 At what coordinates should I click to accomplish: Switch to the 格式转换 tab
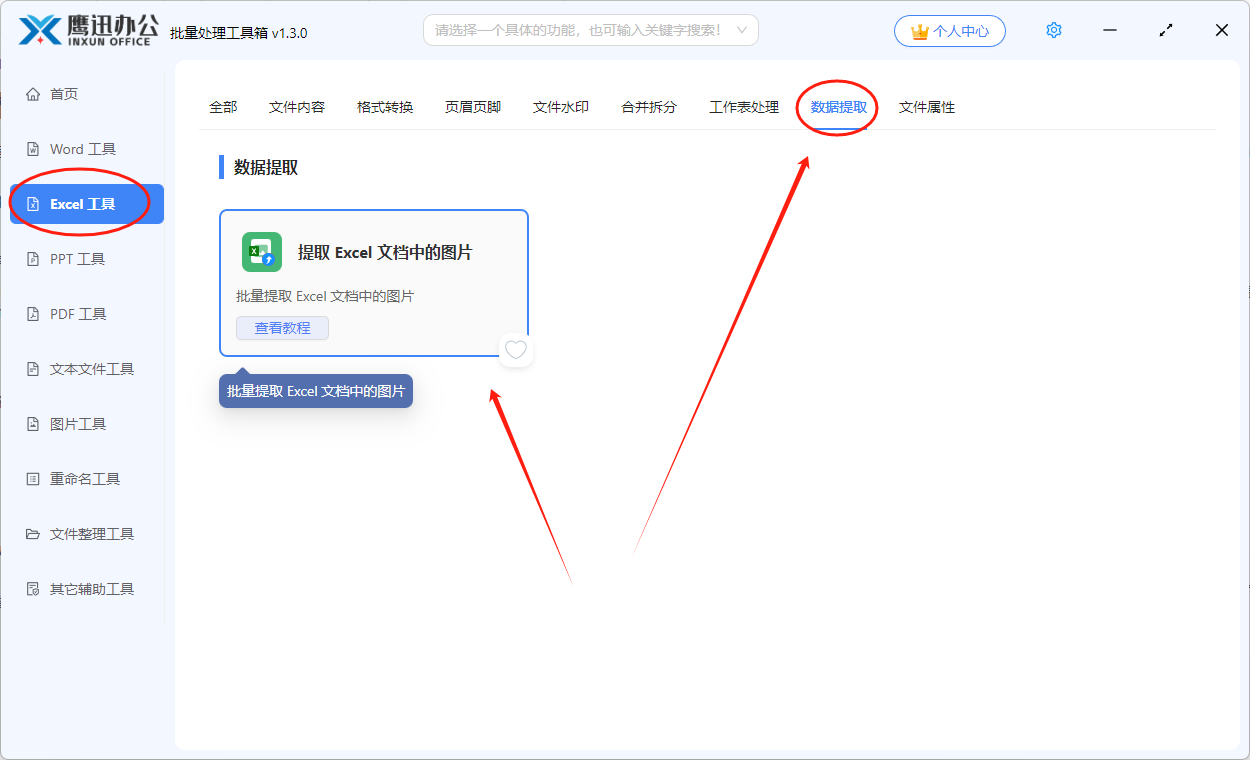pyautogui.click(x=384, y=106)
